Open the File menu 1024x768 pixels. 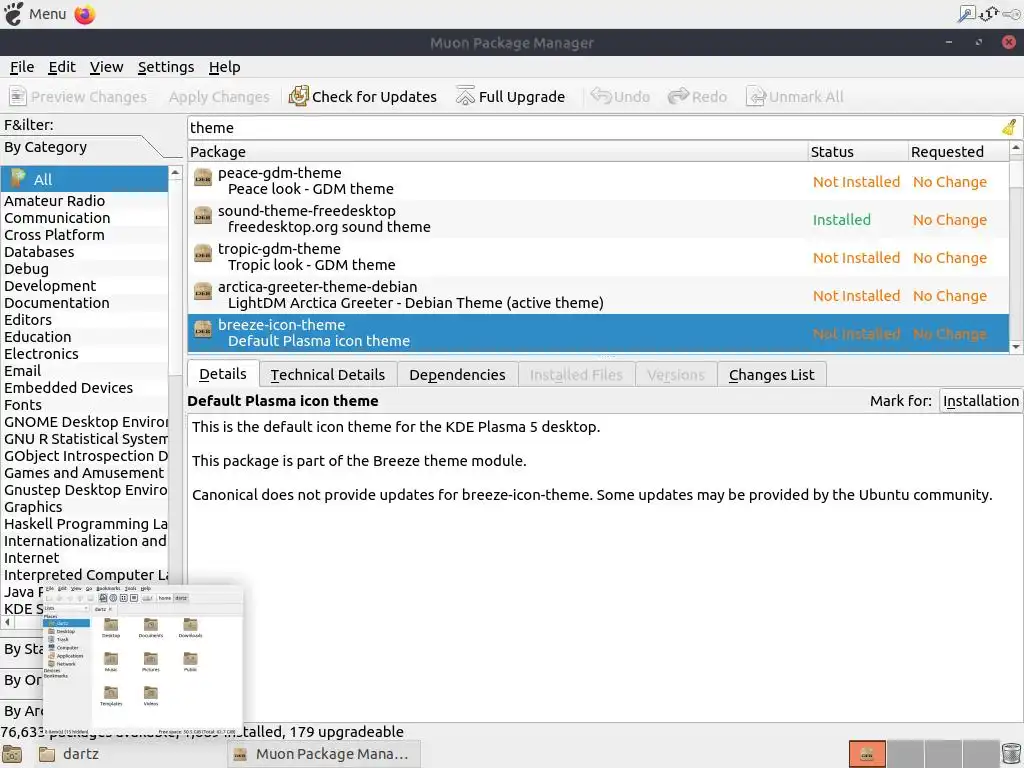[x=22, y=67]
